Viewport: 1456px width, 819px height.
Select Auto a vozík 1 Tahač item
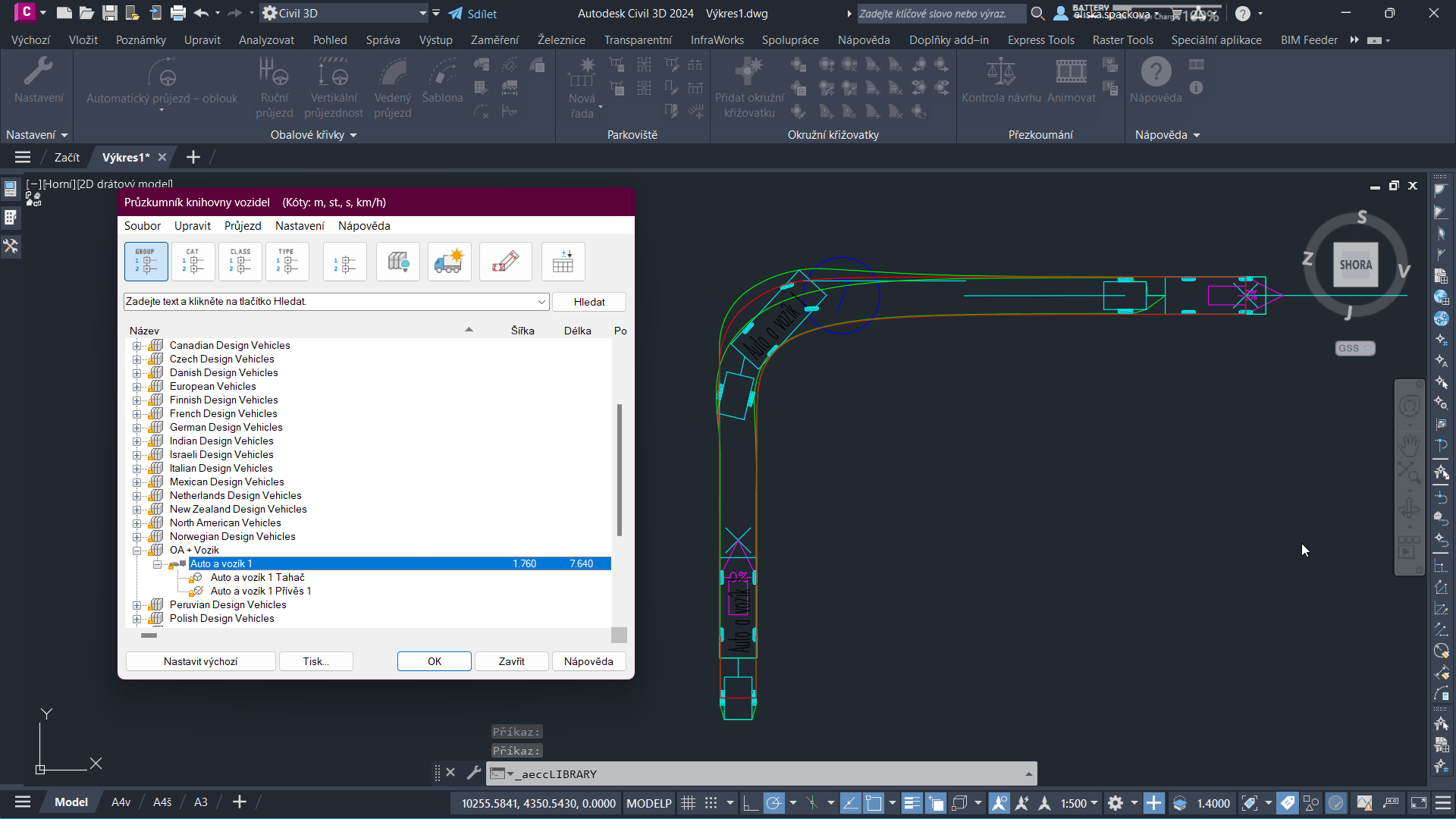click(257, 578)
